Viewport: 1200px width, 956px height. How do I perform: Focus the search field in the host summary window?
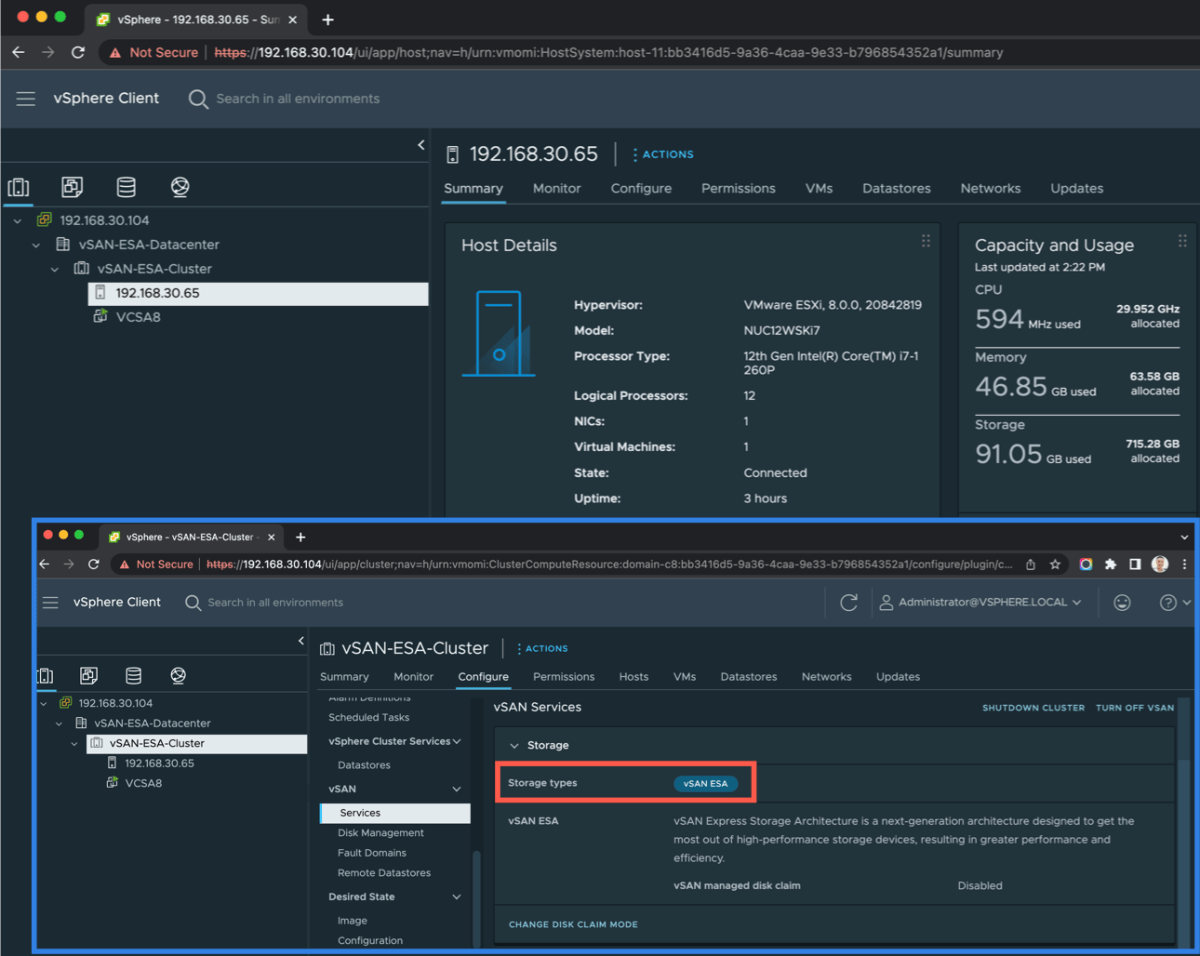[298, 99]
